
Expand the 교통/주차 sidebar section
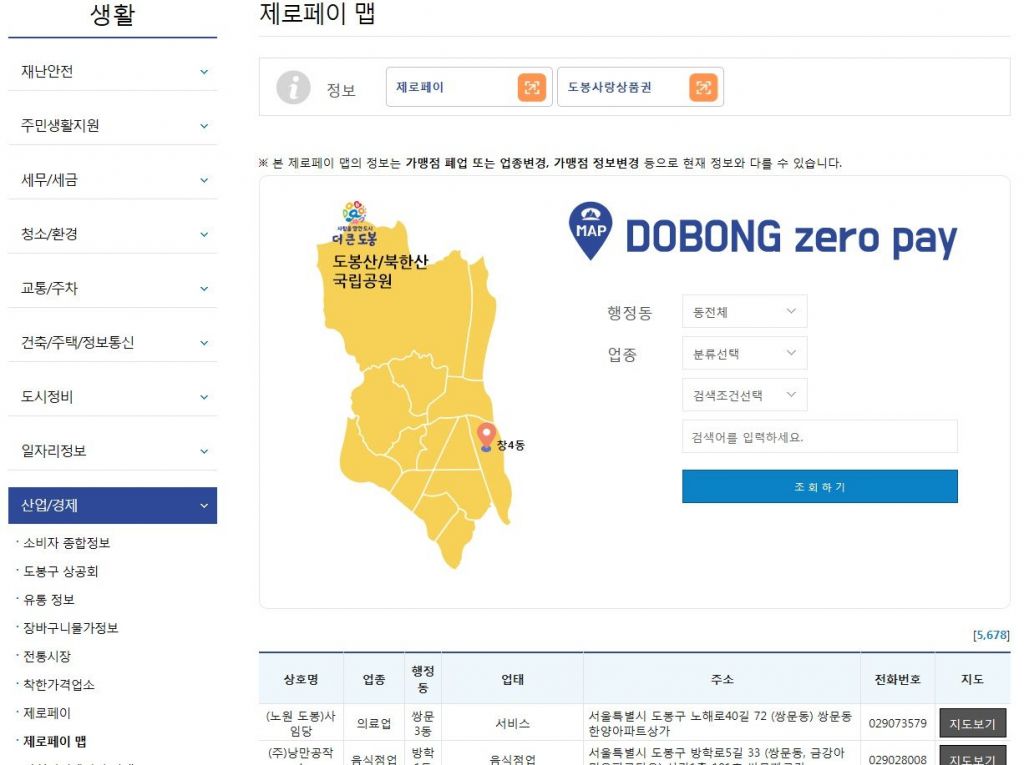click(x=112, y=288)
